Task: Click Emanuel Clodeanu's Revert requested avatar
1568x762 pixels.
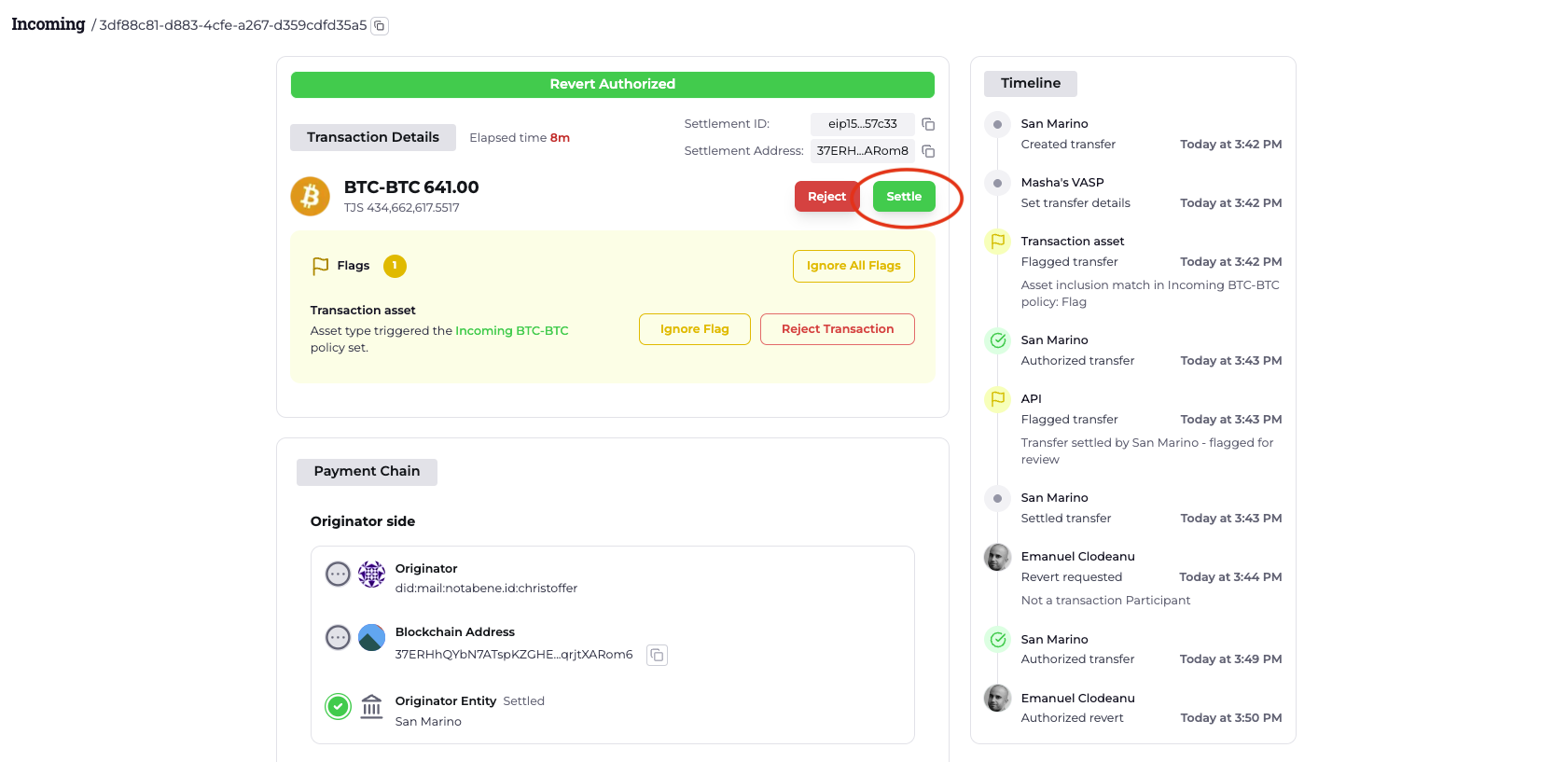Action: click(998, 557)
